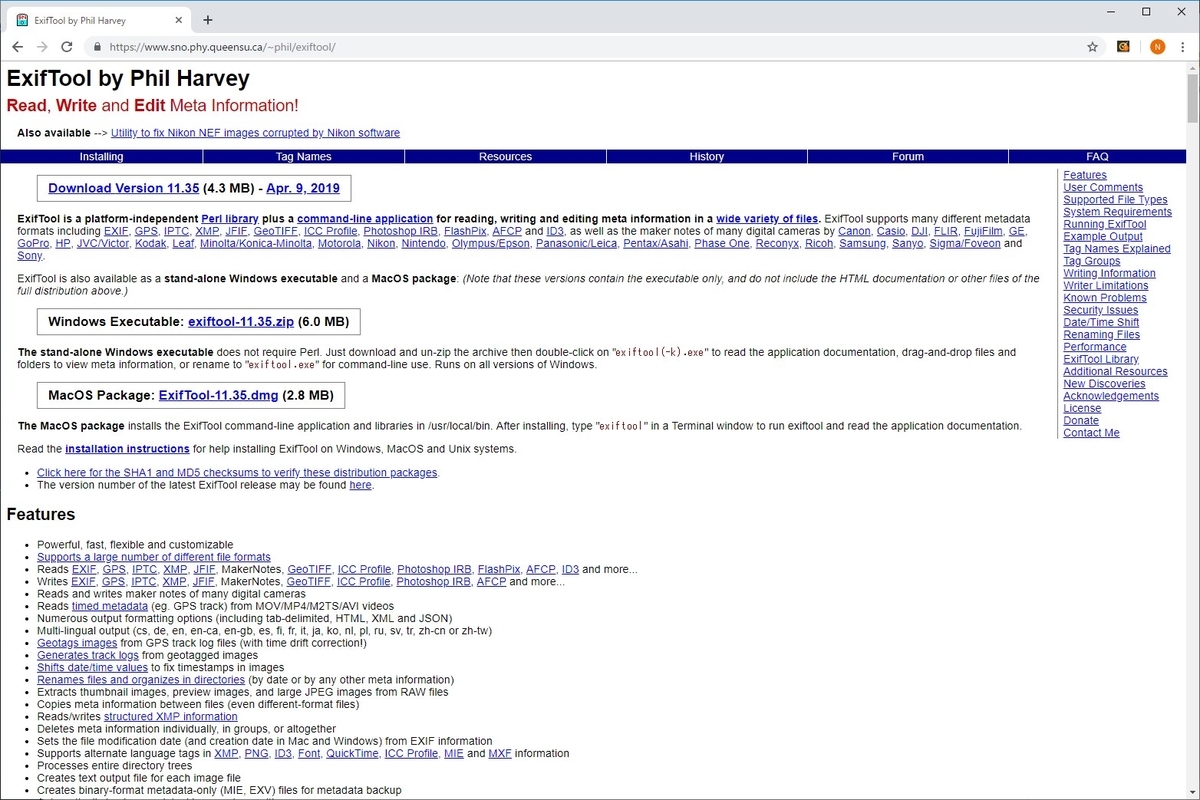Screen dimensions: 1200x800
Task: Open the Installing navigation tab
Action: (102, 157)
